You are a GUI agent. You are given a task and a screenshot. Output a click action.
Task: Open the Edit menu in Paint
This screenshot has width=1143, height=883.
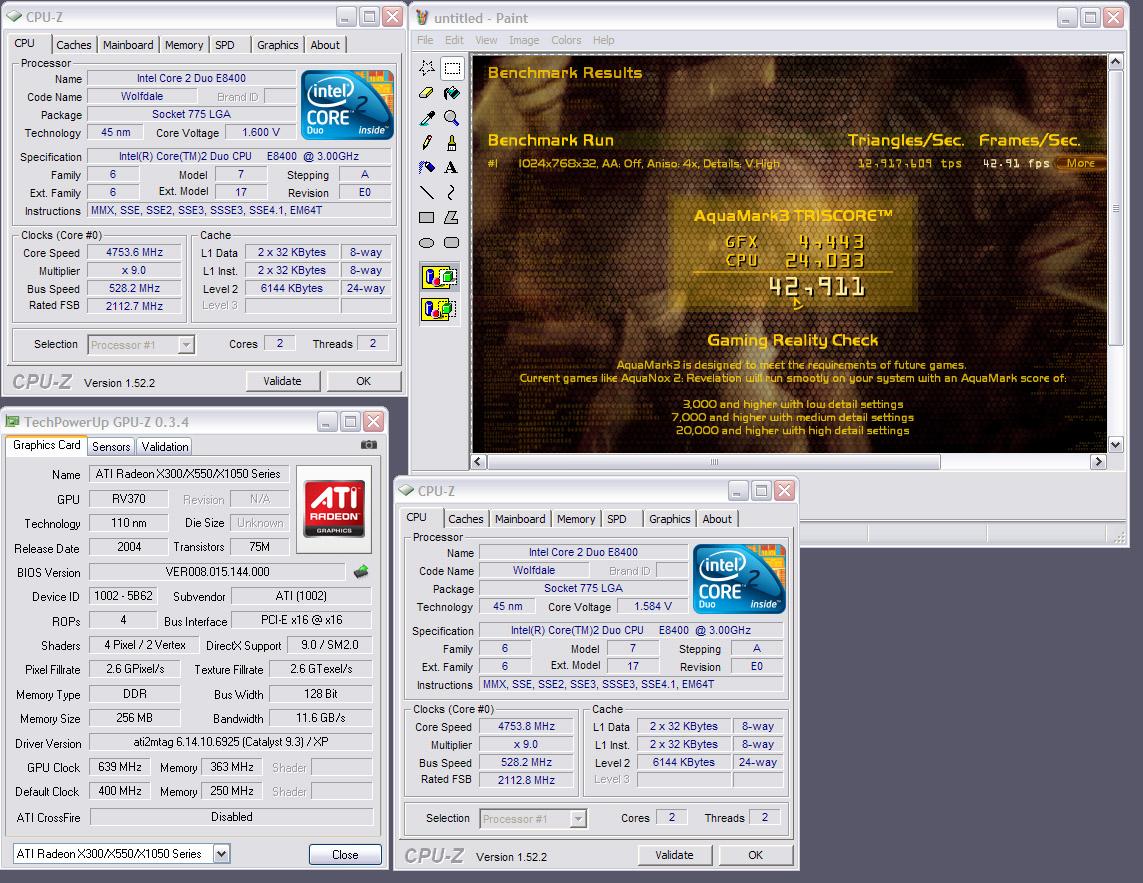pyautogui.click(x=454, y=40)
